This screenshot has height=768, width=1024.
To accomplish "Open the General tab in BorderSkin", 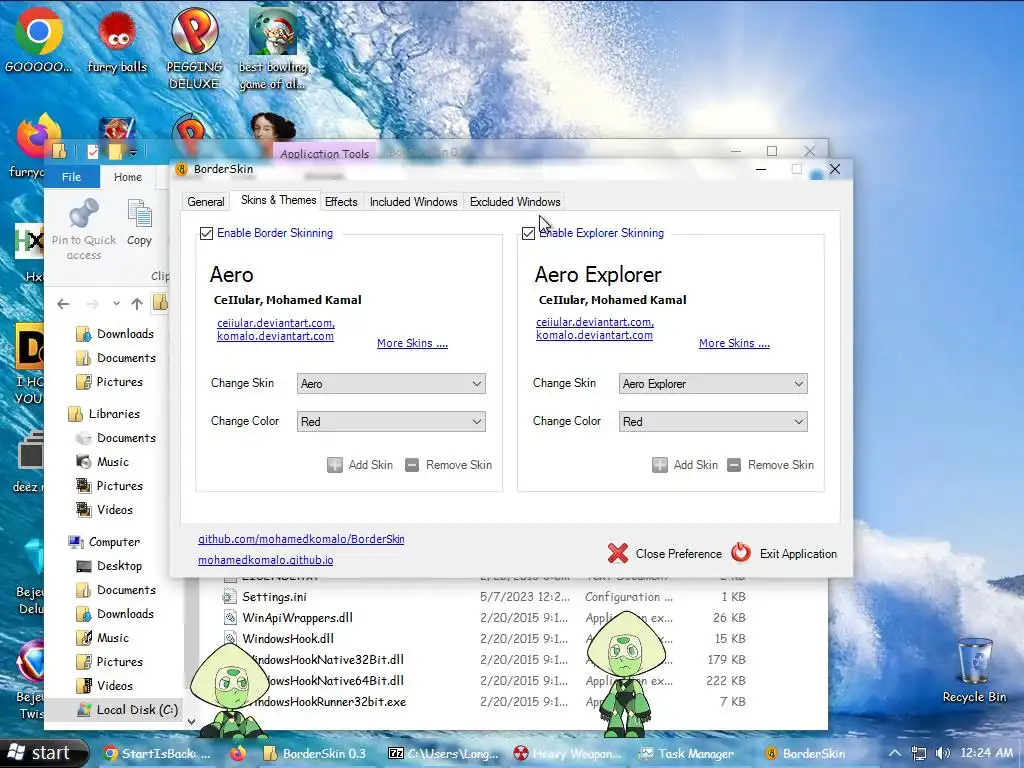I will (x=206, y=202).
